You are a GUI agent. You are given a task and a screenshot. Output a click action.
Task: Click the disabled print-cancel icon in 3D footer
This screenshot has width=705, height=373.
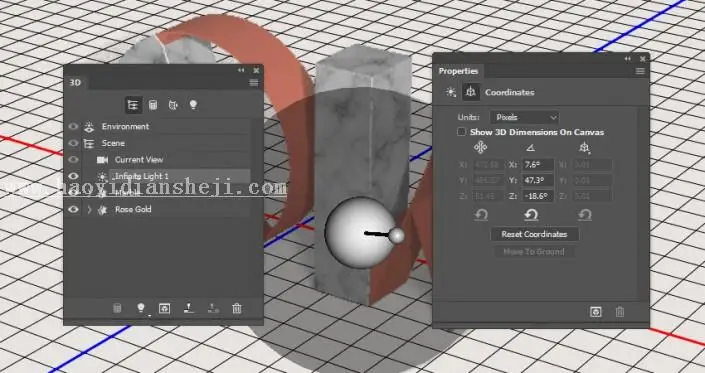point(213,308)
